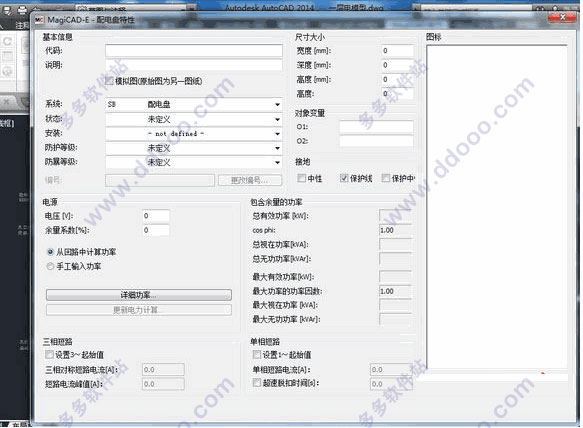
Task: Enable 设置3~起始值 checkbox
Action: [49, 355]
